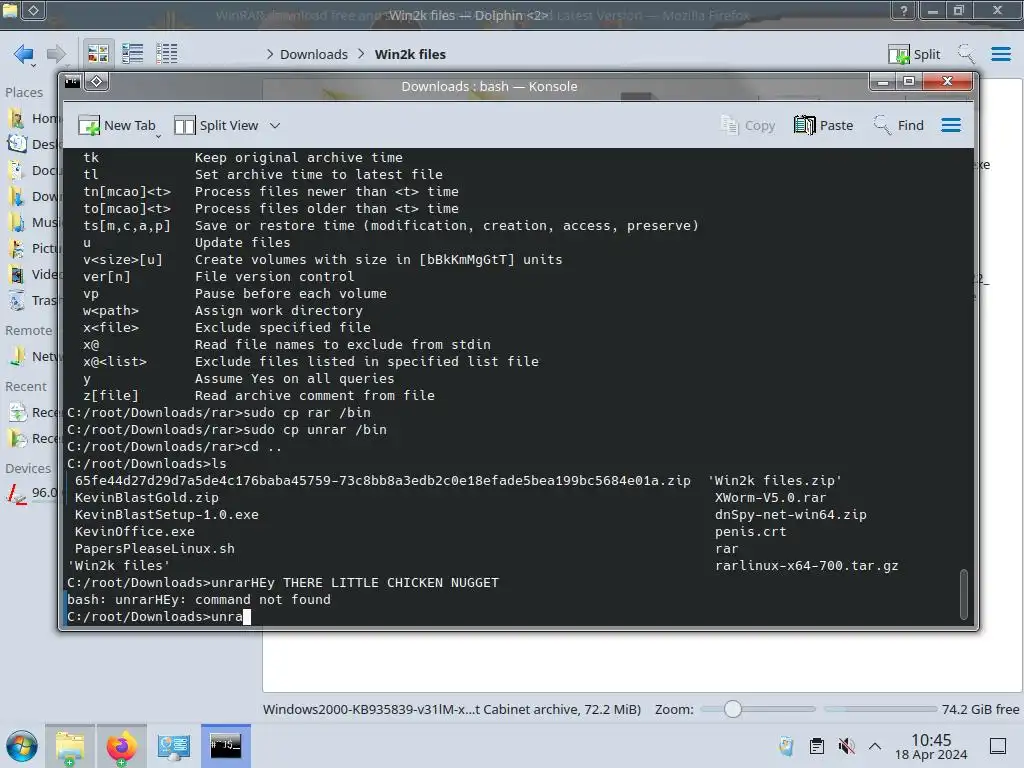Toggle Dolphin window pin icon in titlebar
This screenshot has width=1024, height=768.
(x=33, y=10)
